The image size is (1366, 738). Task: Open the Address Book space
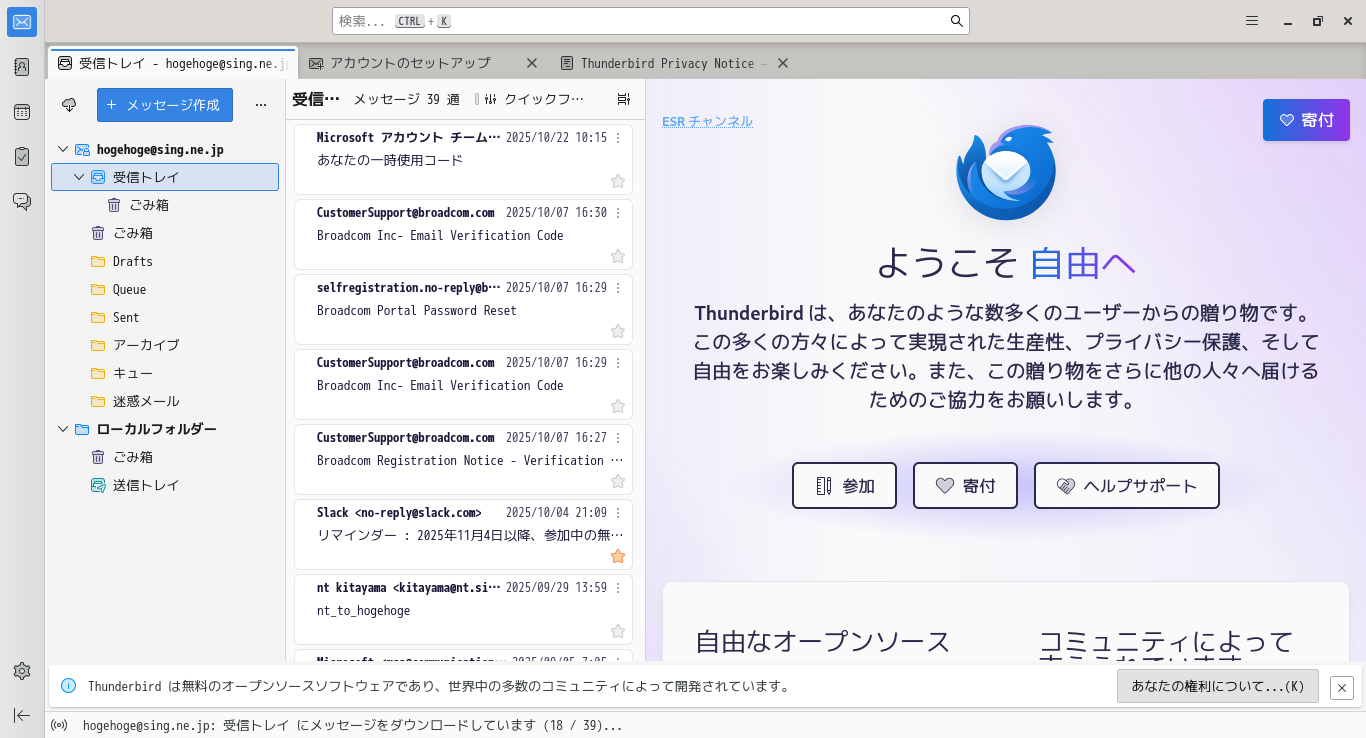click(22, 67)
